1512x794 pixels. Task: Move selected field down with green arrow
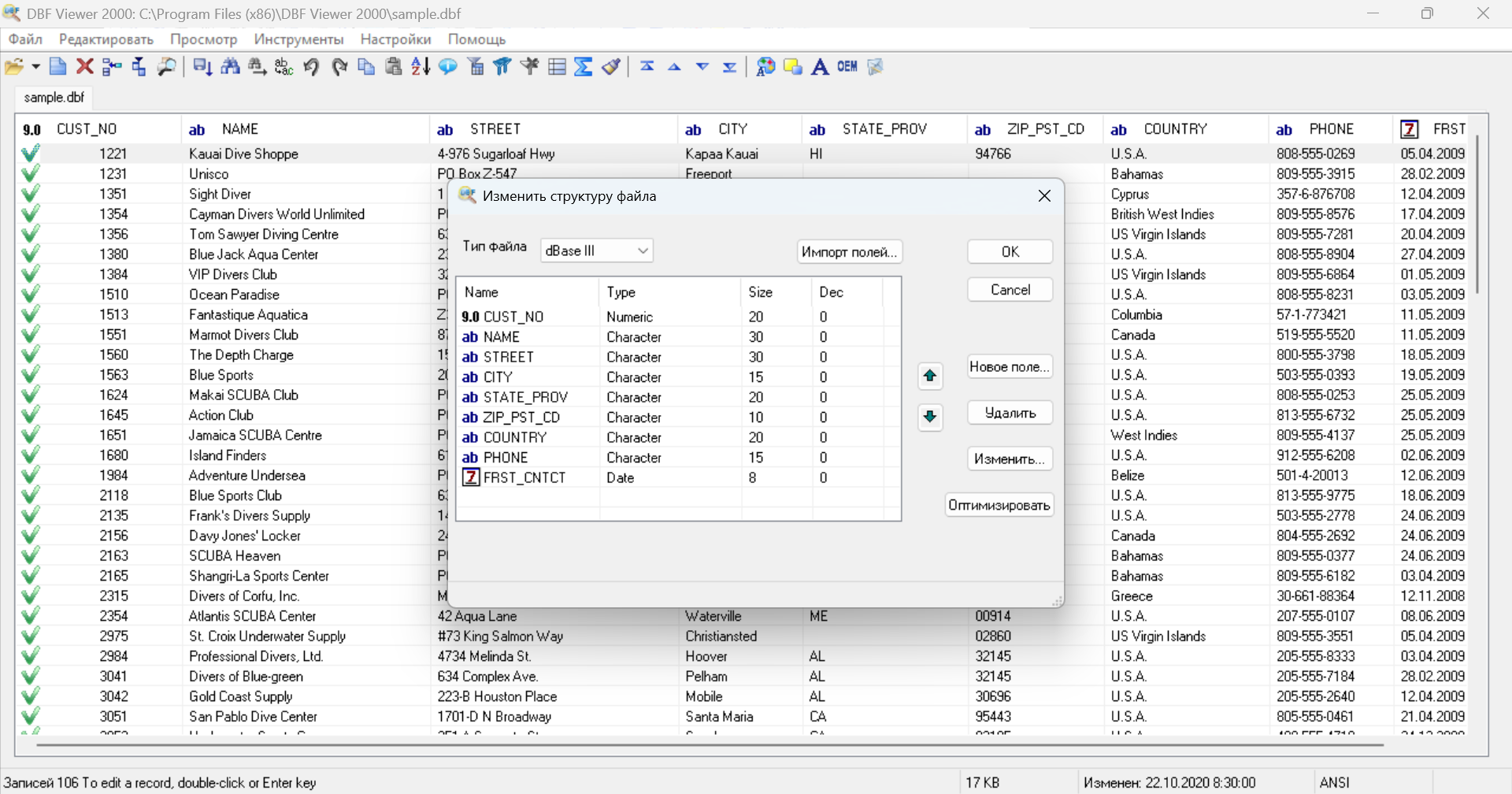(x=930, y=417)
